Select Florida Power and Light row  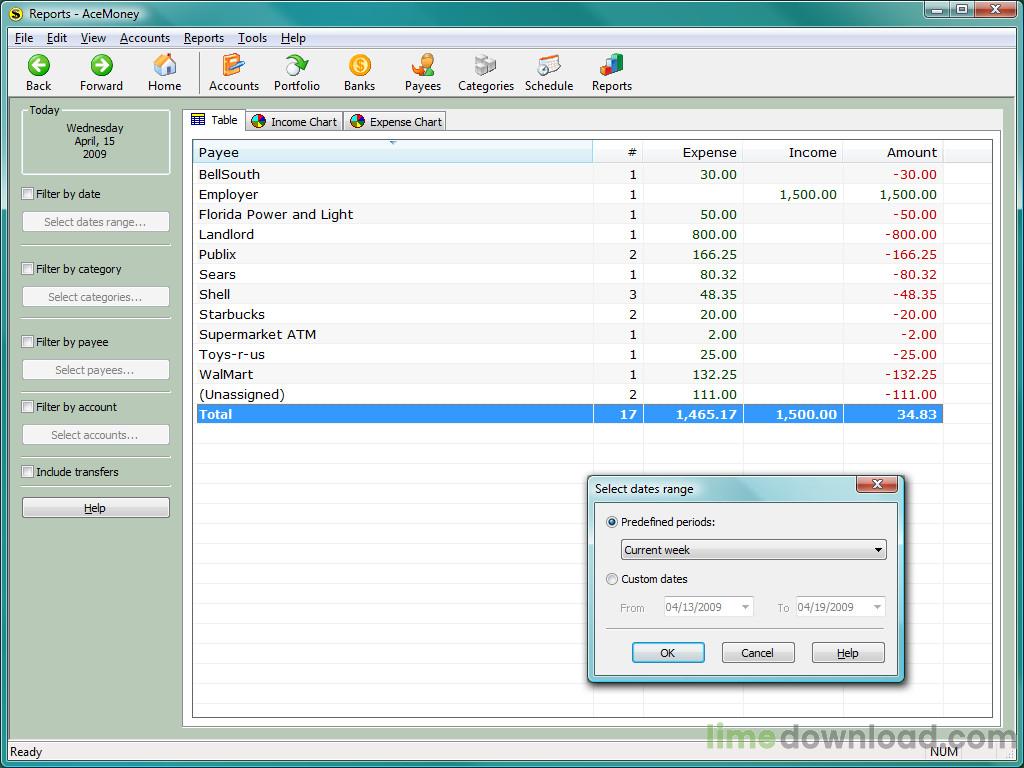tap(569, 214)
